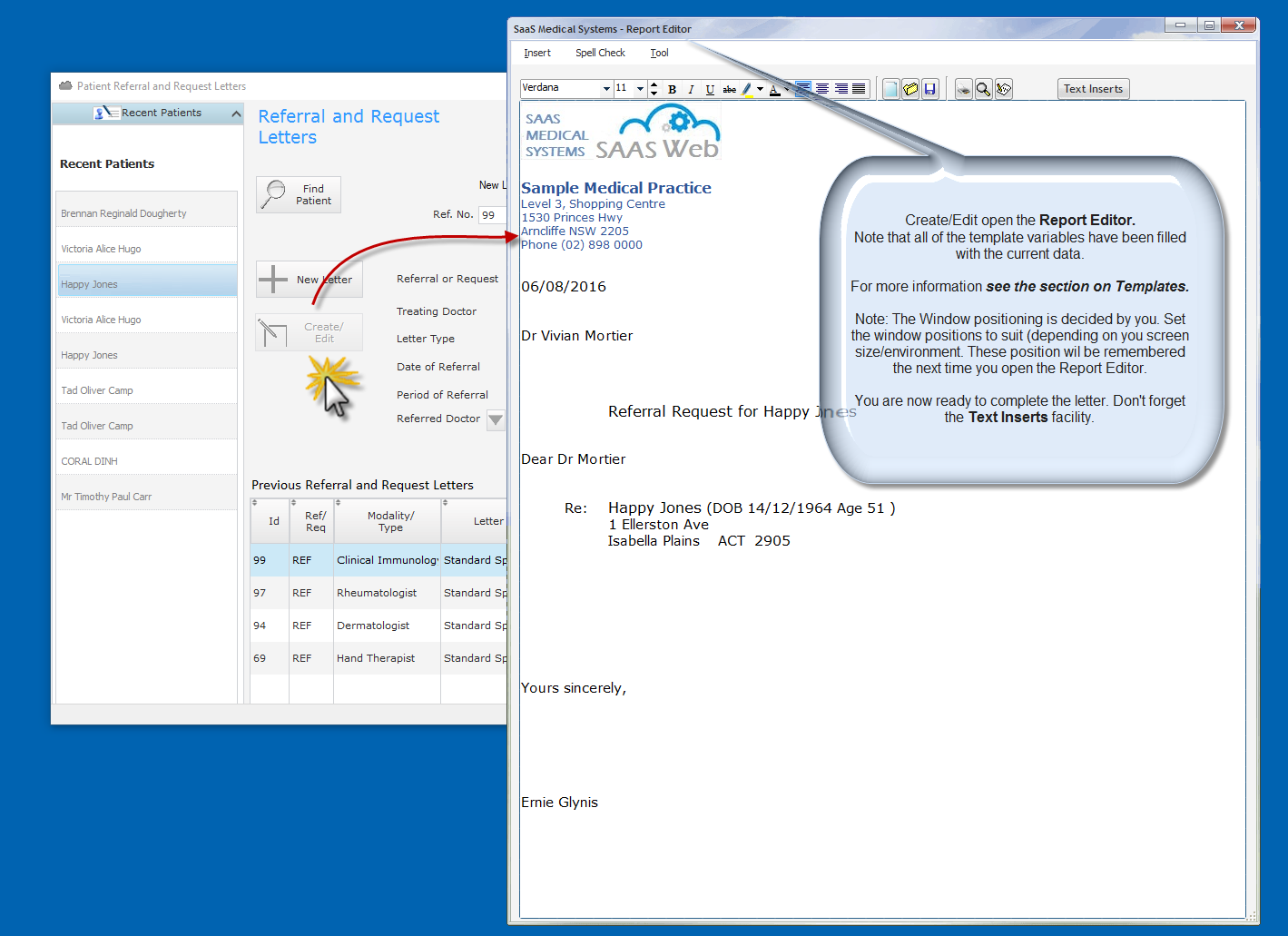The image size is (1288, 936).
Task: Click the Yours sincerely closing line
Action: point(574,688)
